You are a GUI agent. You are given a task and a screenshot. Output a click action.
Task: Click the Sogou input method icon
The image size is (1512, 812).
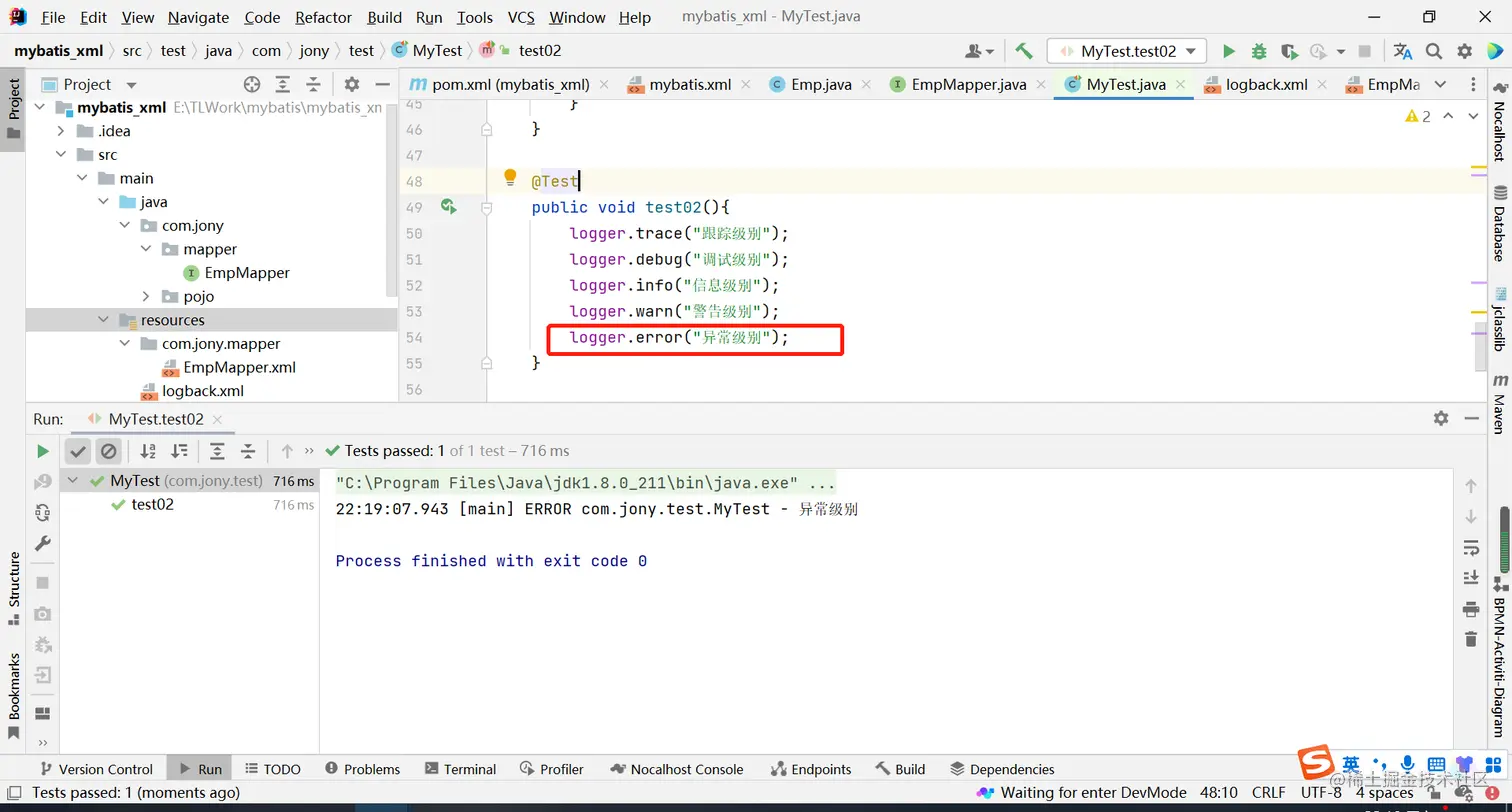pyautogui.click(x=1315, y=765)
